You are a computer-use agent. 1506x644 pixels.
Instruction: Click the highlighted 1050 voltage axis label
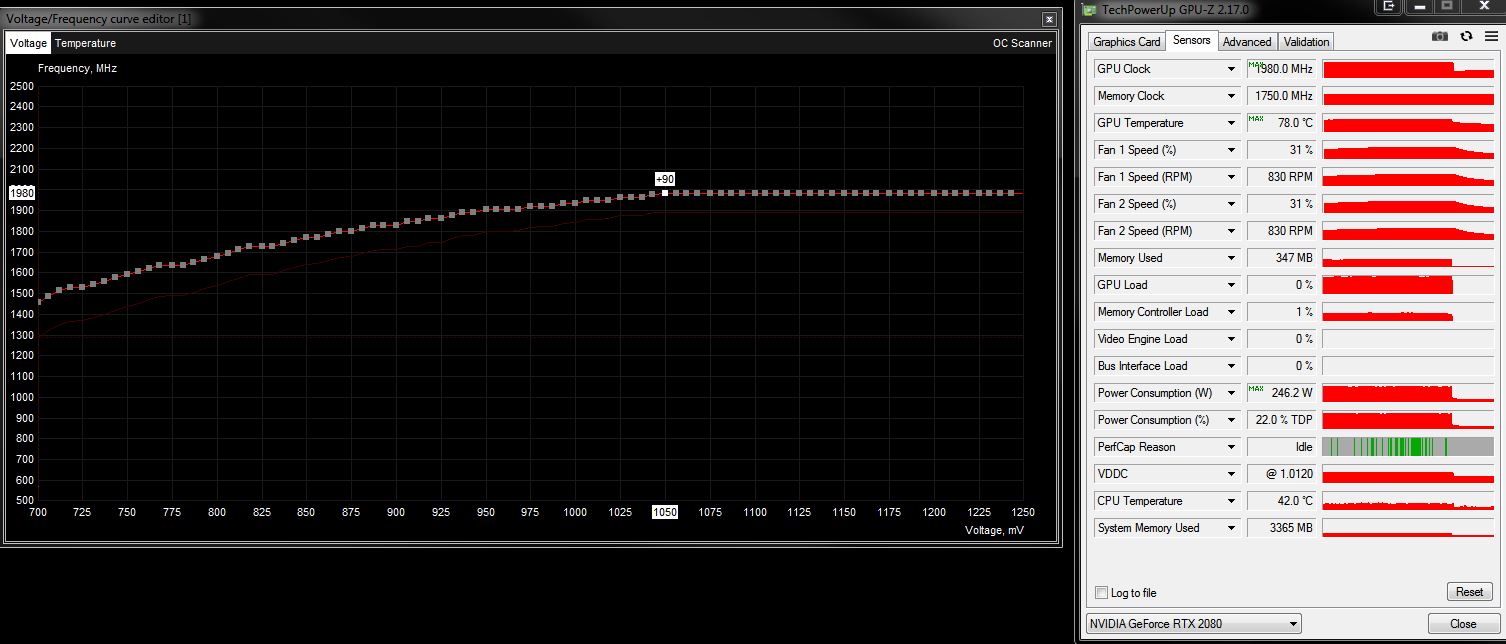coord(665,512)
